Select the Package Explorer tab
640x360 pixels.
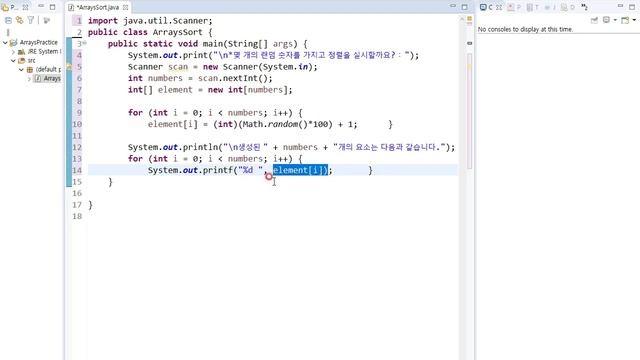[x=10, y=7]
